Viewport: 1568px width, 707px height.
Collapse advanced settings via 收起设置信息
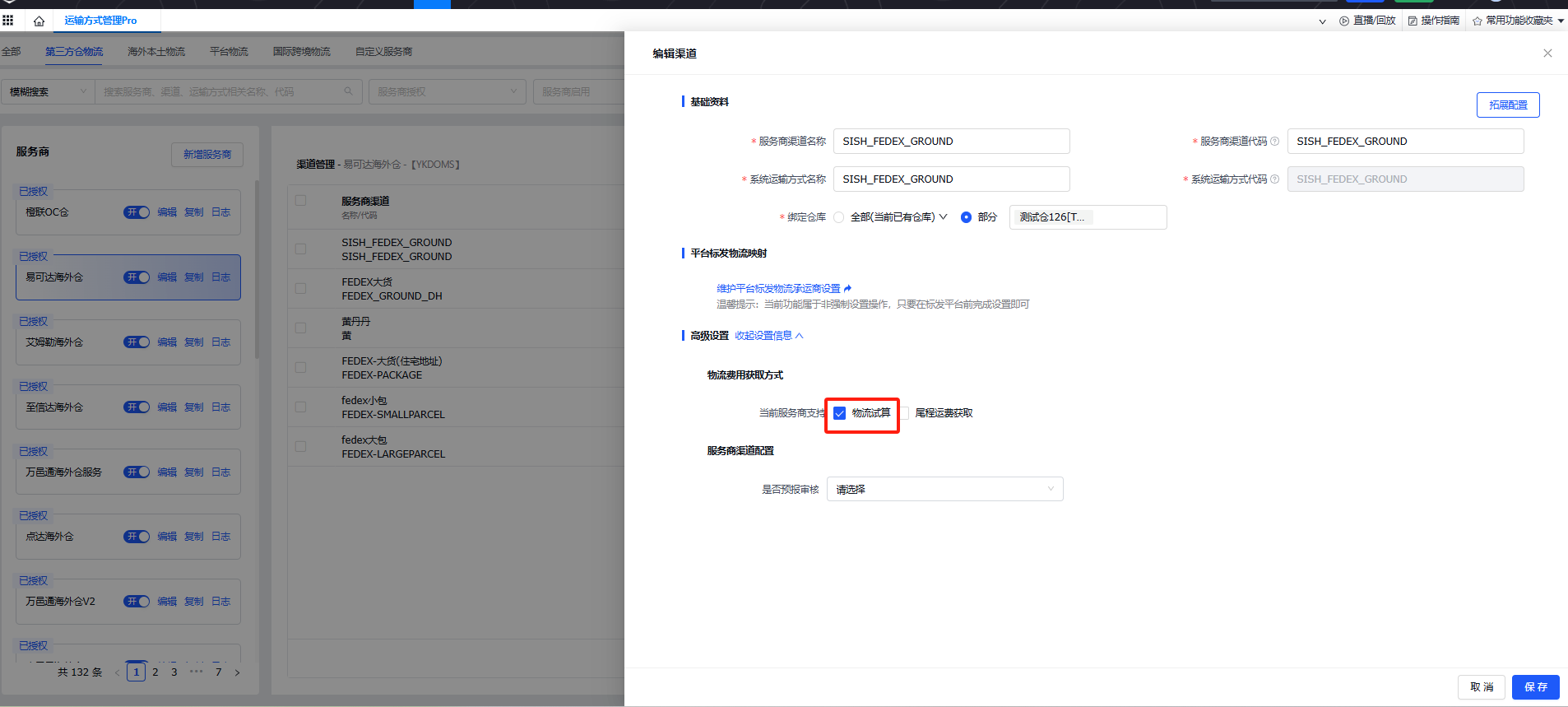pos(768,336)
